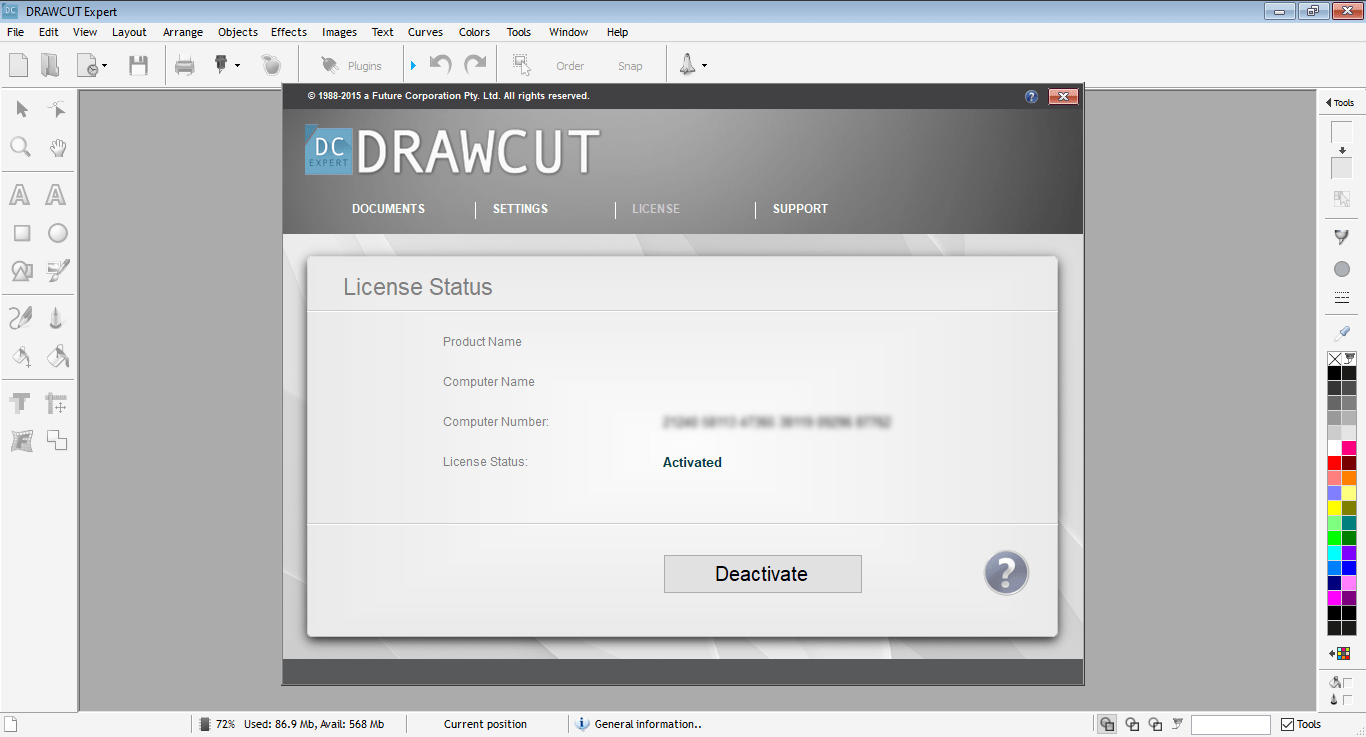Toggle first overlap mode button in status bar
This screenshot has width=1366, height=737.
tap(1107, 724)
